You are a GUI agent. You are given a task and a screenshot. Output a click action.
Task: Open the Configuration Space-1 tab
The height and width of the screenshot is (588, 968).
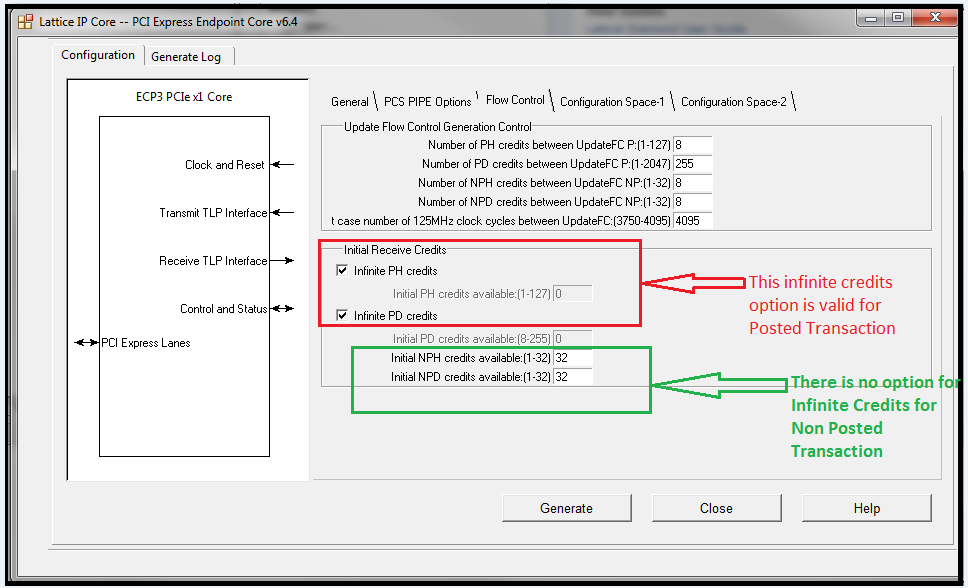[612, 102]
